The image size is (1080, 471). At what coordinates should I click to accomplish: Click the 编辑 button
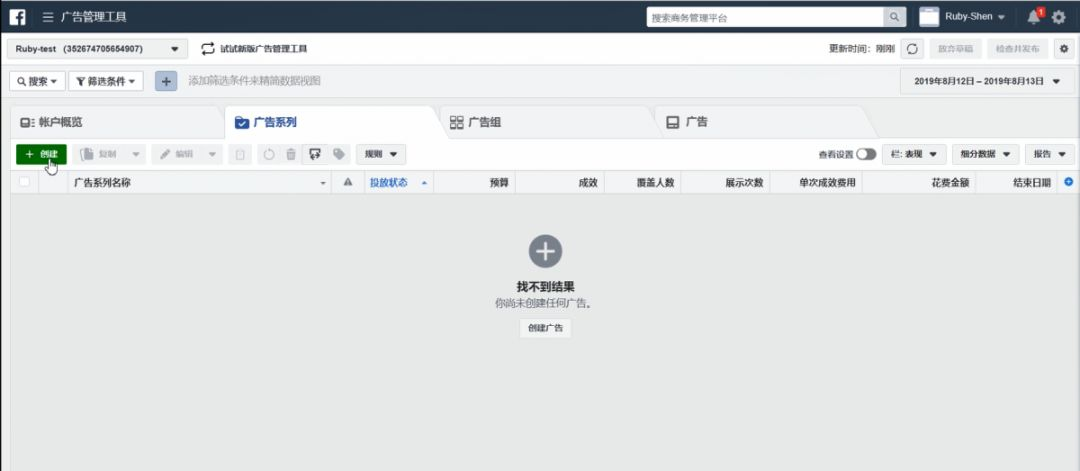tap(178, 154)
